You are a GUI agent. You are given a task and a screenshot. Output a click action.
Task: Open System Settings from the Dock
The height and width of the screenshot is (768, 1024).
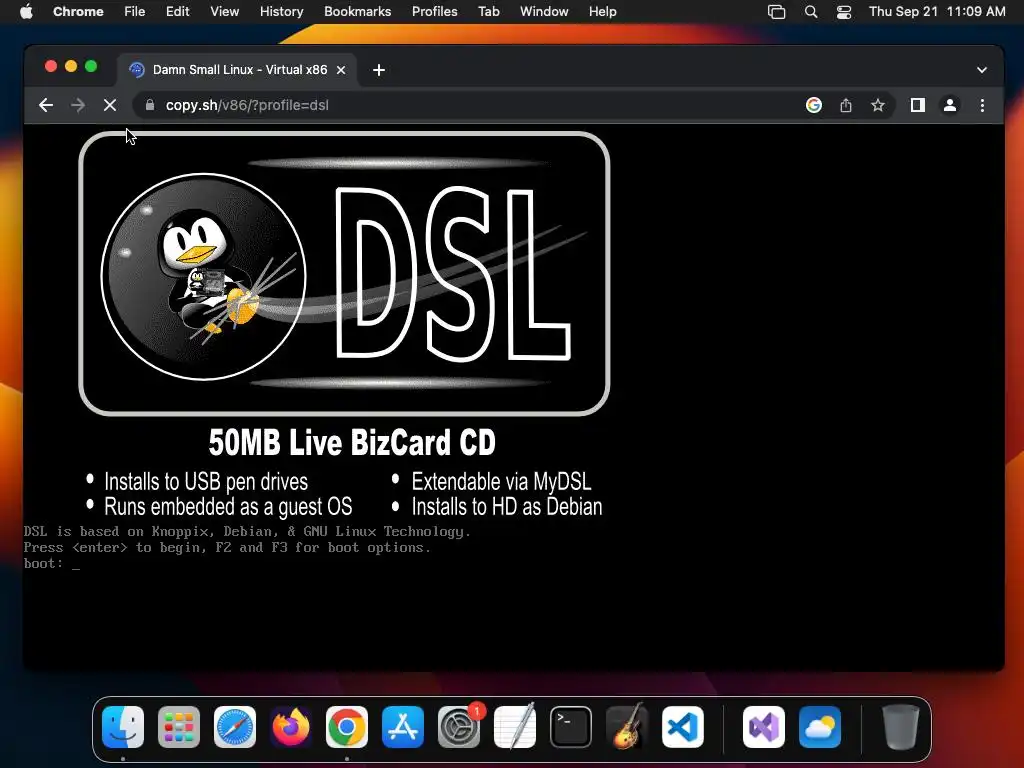(x=459, y=727)
